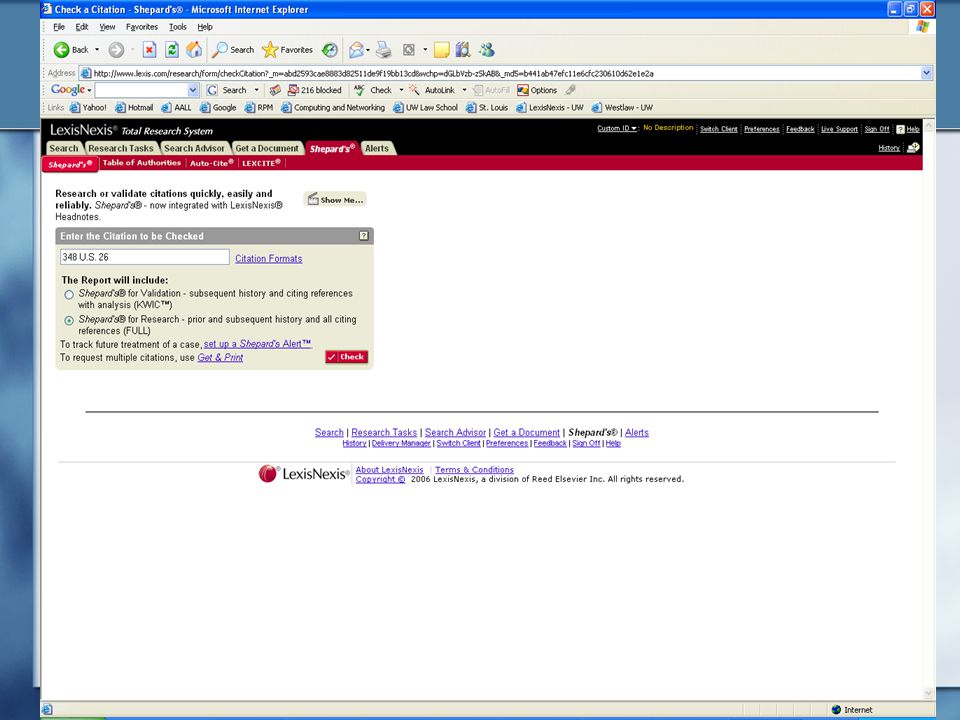Image resolution: width=960 pixels, height=720 pixels.
Task: Print the page with printer icon
Action: pyautogui.click(x=384, y=50)
